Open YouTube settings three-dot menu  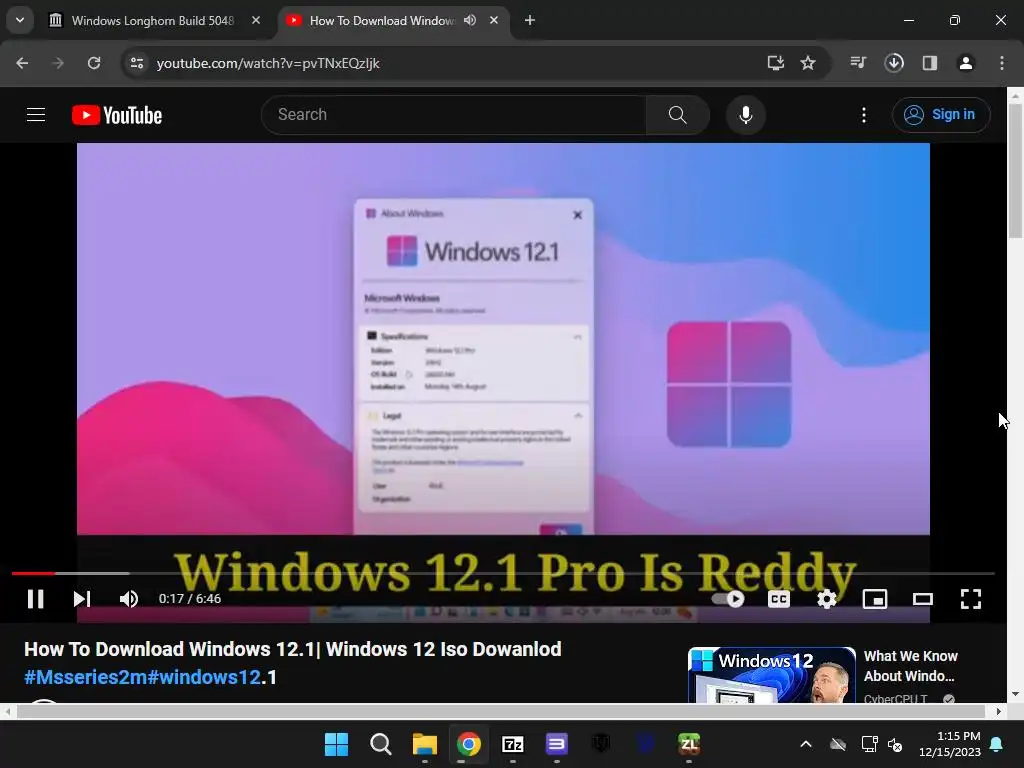click(863, 115)
